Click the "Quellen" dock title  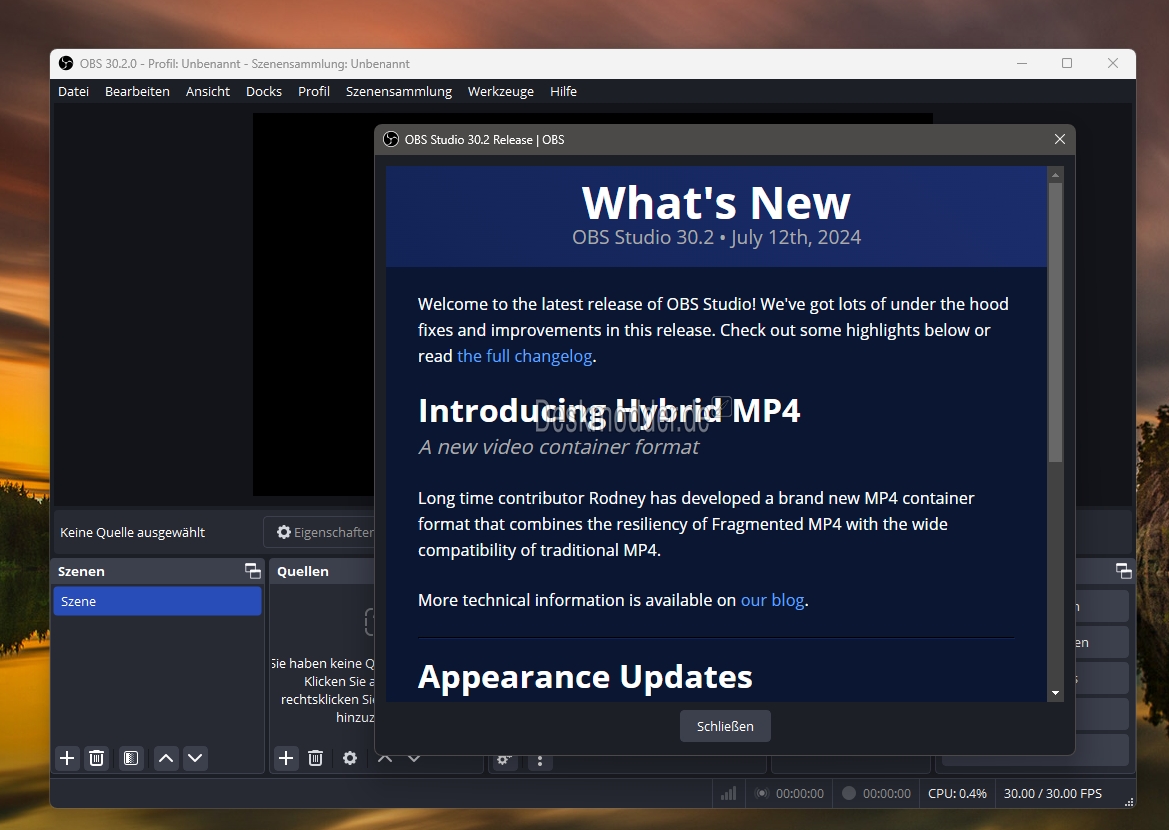tap(303, 571)
